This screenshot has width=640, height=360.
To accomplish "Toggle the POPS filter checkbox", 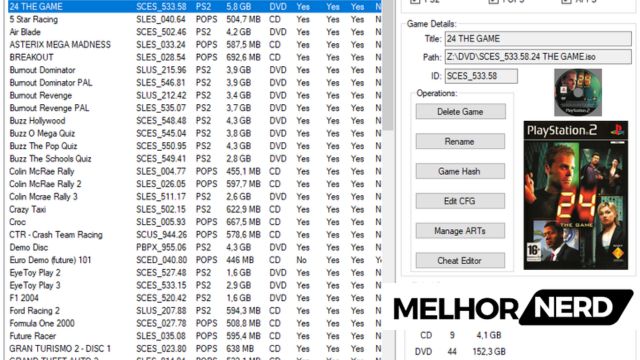I will 493,1.
